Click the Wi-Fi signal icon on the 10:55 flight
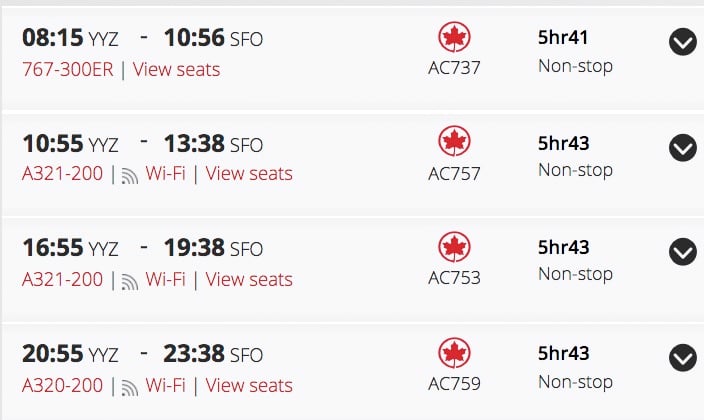 130,176
